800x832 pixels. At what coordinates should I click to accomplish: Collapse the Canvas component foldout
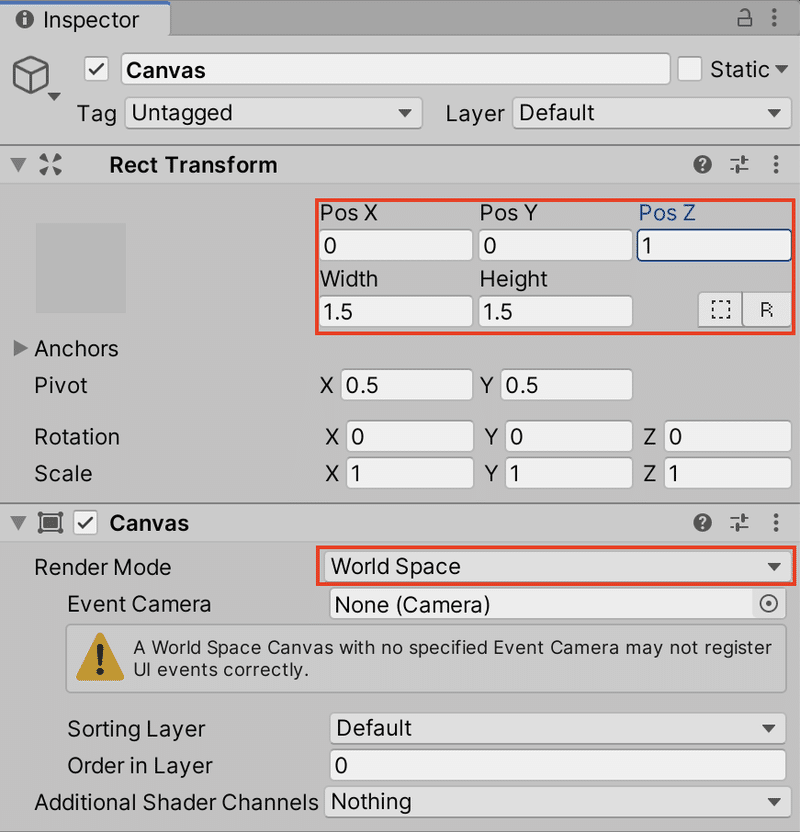click(19, 523)
